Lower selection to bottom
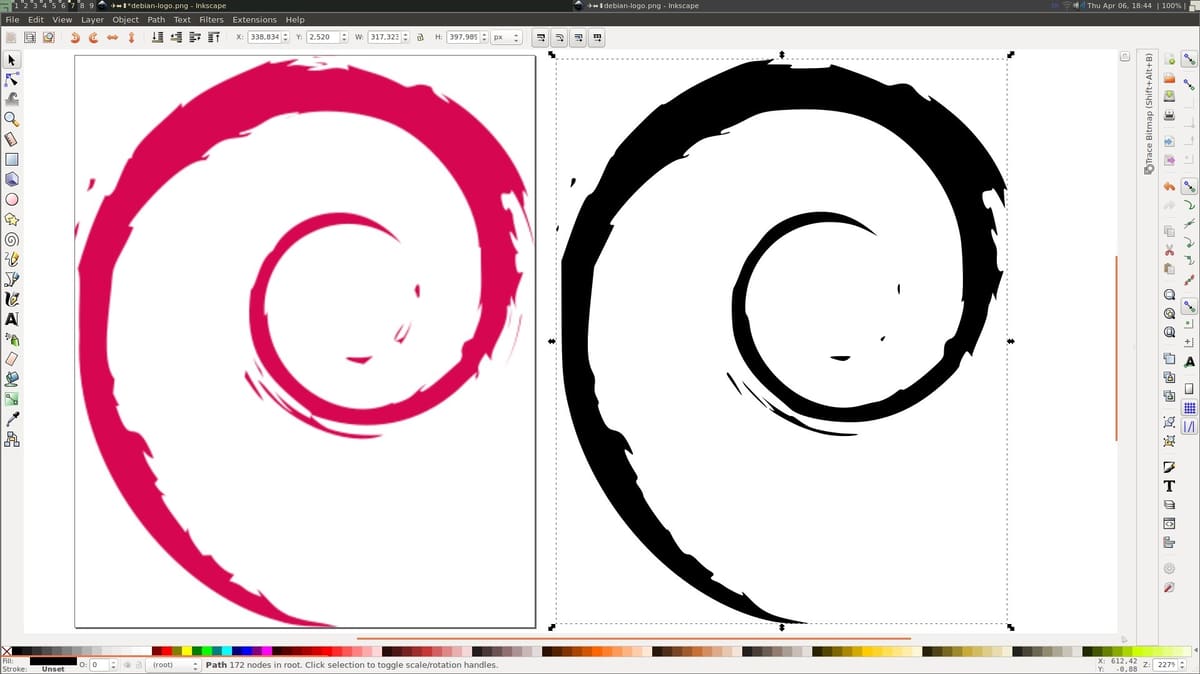This screenshot has height=674, width=1200. (x=156, y=37)
